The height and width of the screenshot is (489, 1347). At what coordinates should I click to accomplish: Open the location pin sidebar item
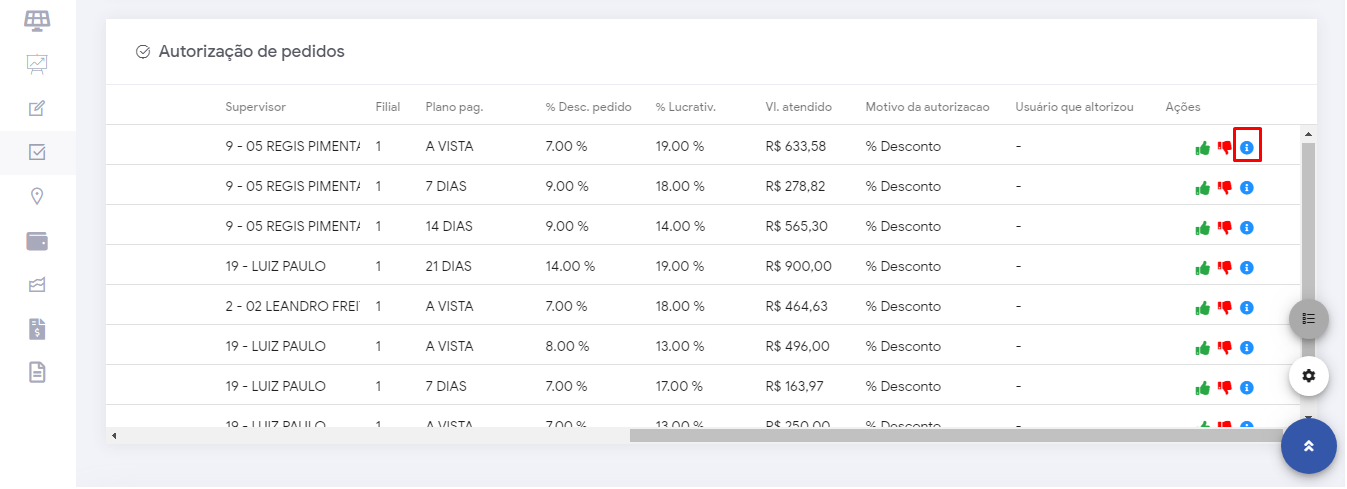coord(37,196)
